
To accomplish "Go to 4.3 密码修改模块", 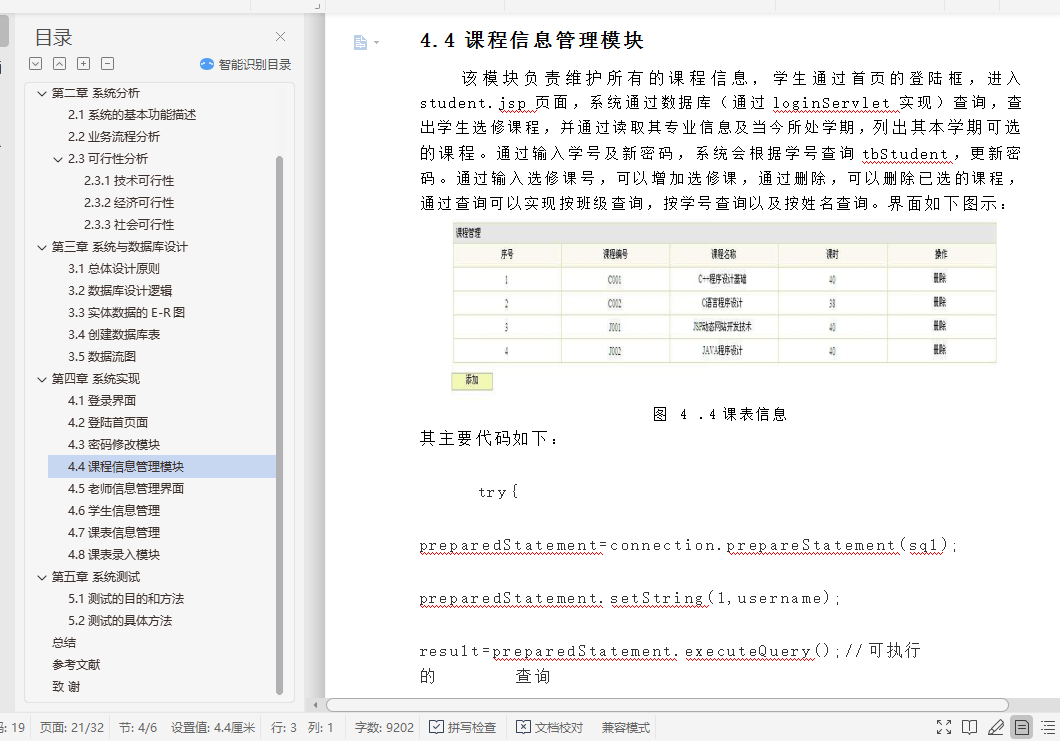I will click(114, 444).
